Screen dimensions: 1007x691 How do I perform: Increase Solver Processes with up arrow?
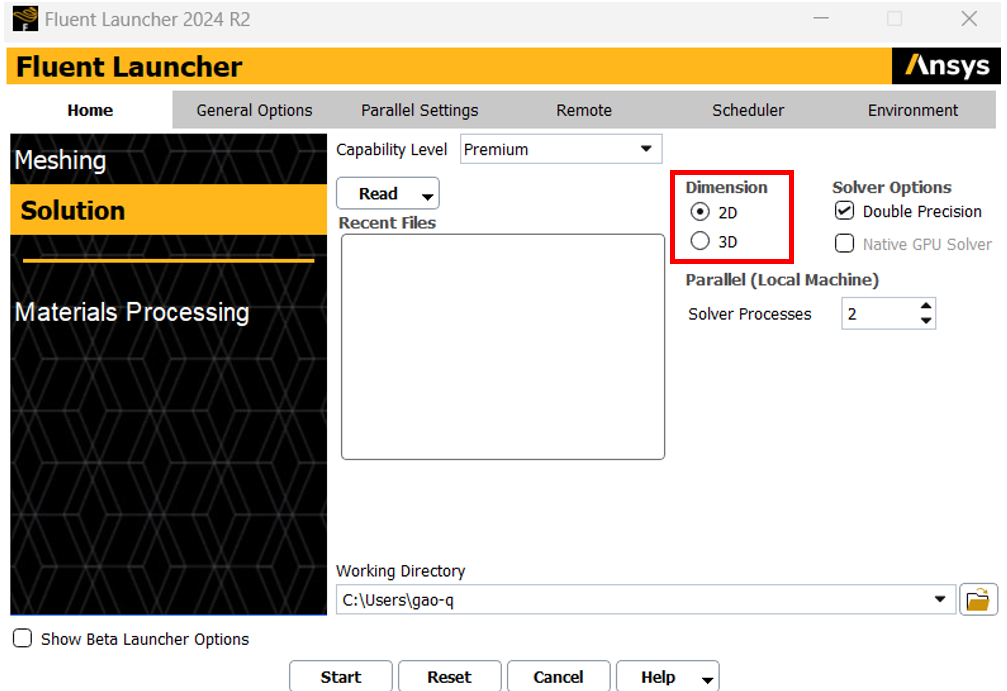(x=925, y=306)
